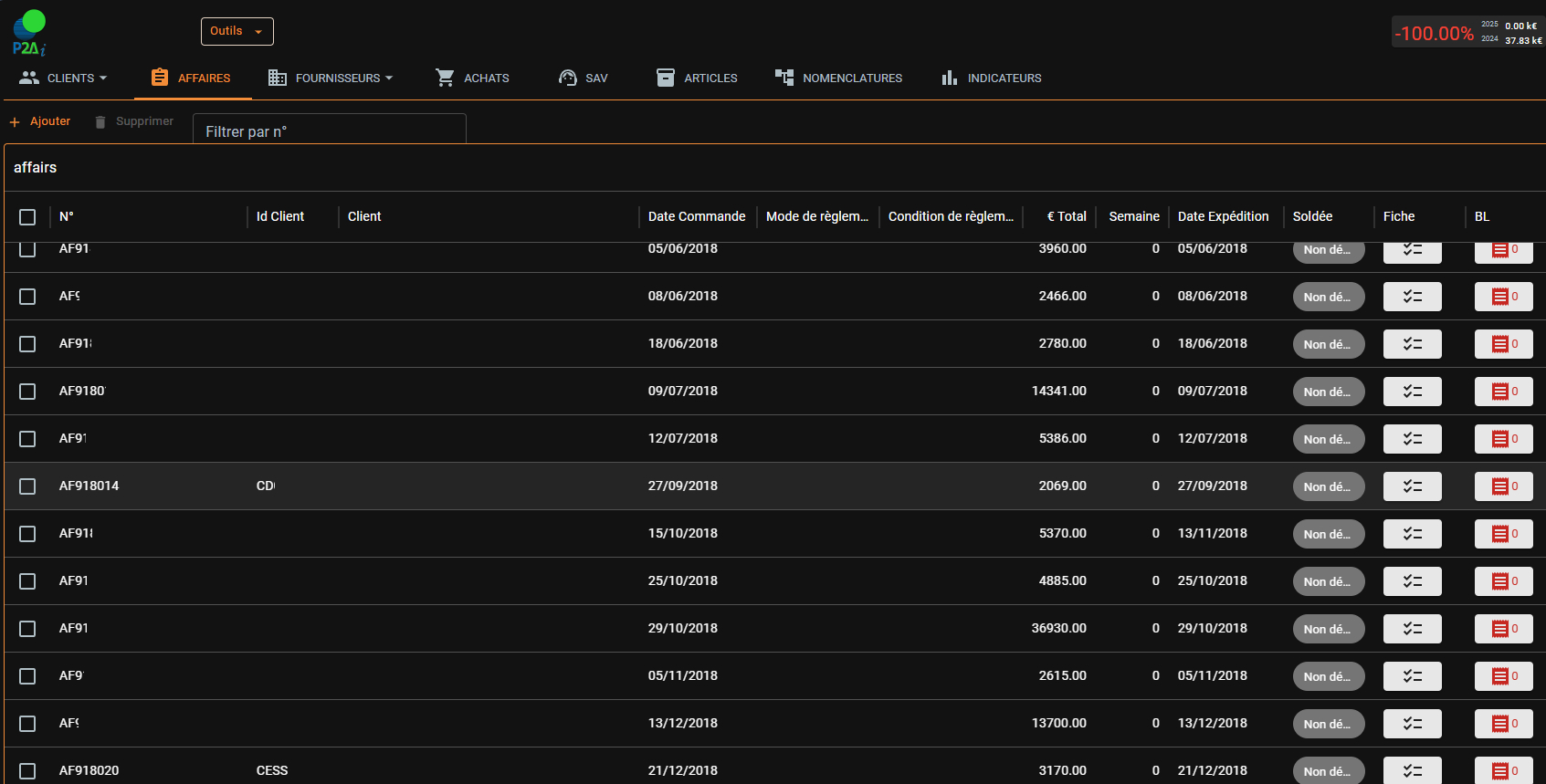
Task: Open the fiche for the 08/06/2018 row
Action: (x=1413, y=297)
